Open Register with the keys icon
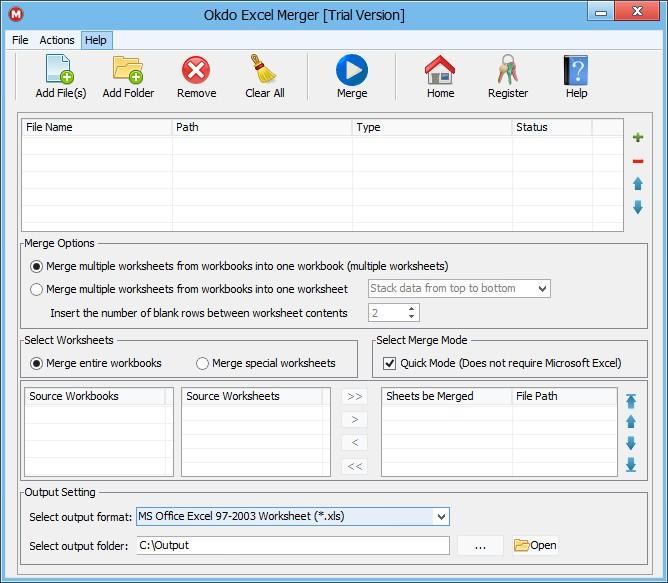 (507, 69)
